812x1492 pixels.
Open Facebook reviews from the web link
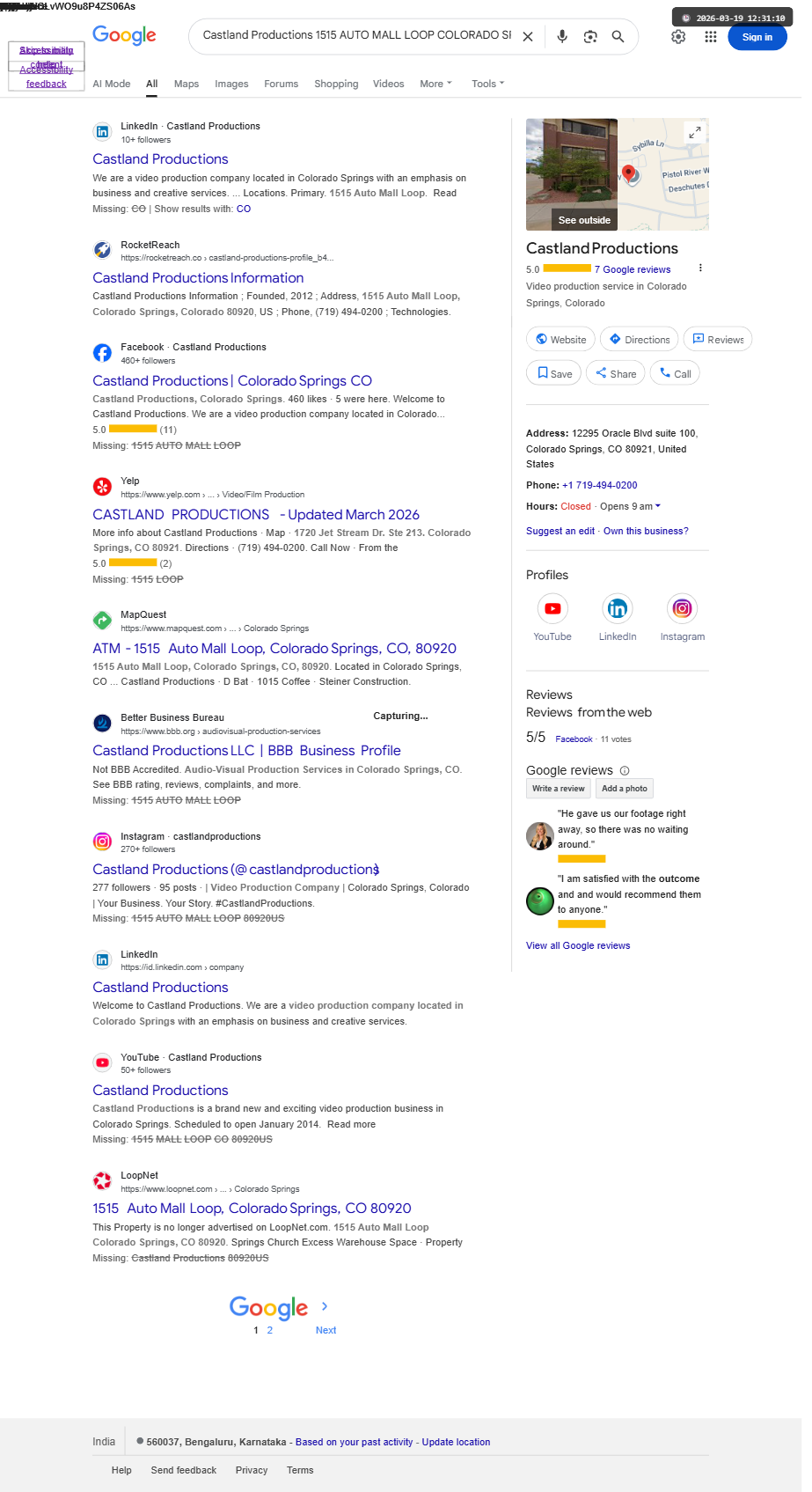click(574, 739)
